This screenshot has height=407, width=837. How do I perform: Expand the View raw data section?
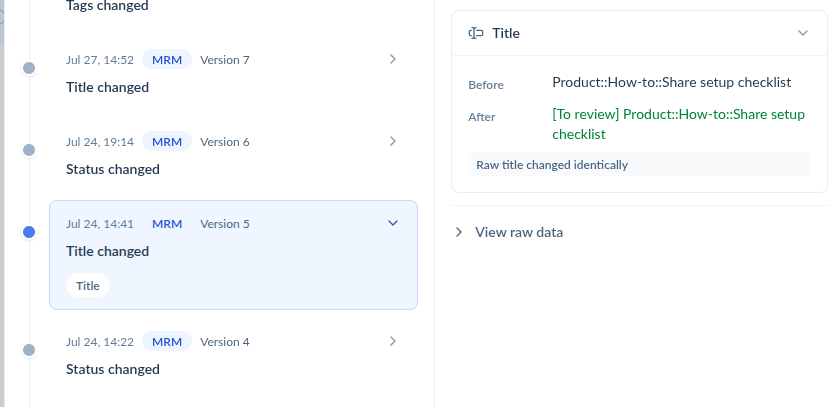tap(509, 232)
